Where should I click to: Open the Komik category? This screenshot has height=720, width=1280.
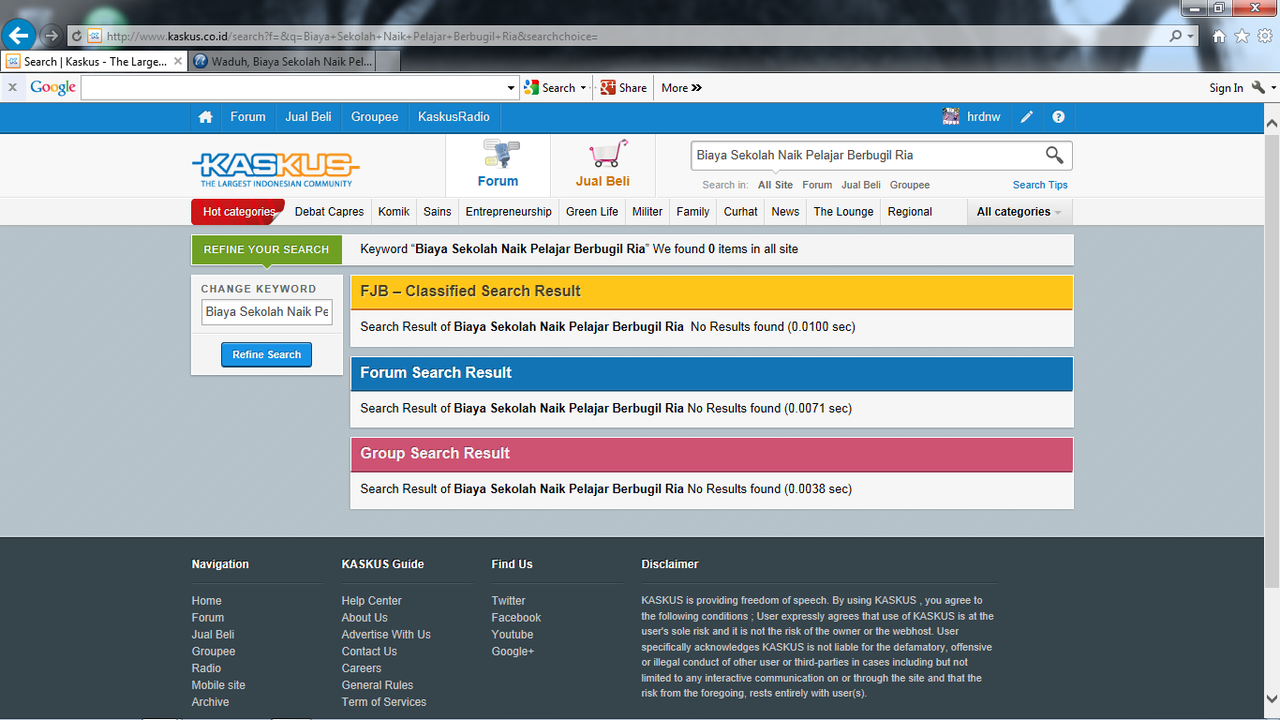394,212
